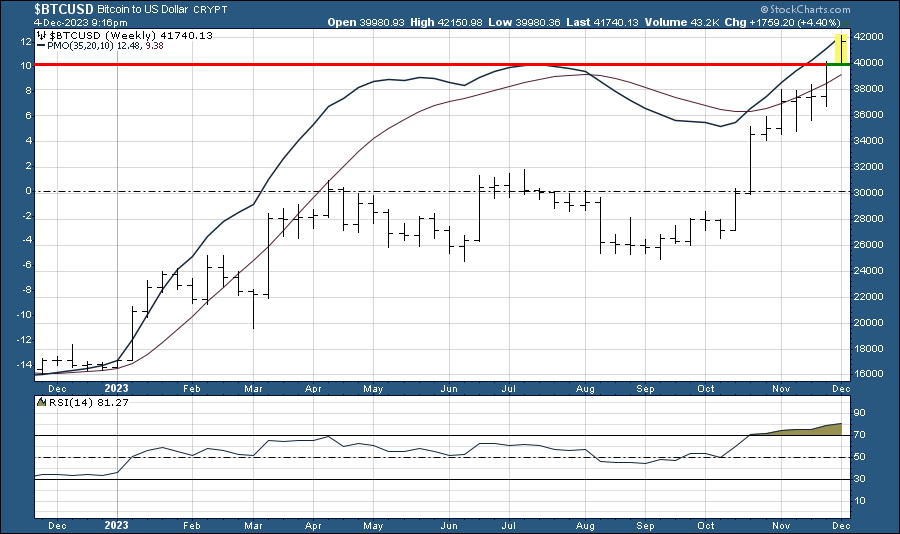Click the RSI indicator icon in lower panel
The image size is (900, 534).
click(x=41, y=401)
